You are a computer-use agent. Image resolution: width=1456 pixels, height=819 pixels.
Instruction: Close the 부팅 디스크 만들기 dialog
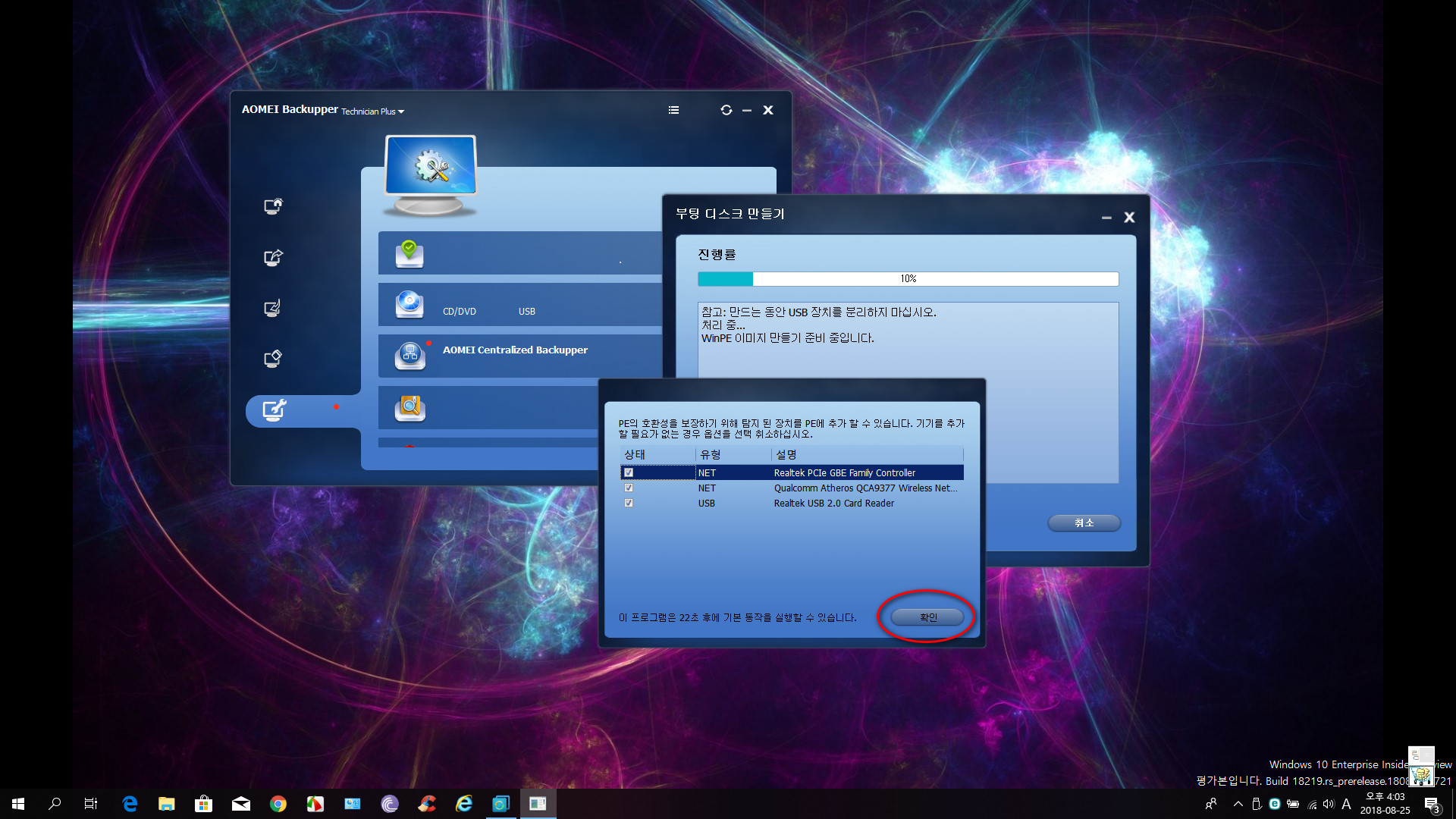[x=1129, y=218]
